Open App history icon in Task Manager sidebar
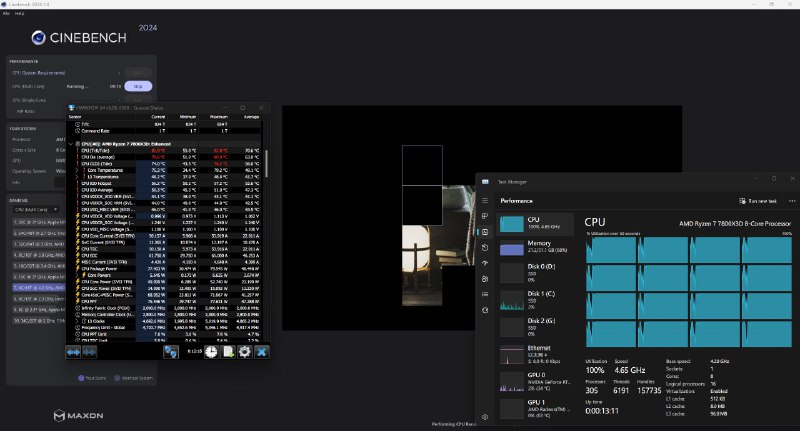 pyautogui.click(x=485, y=247)
